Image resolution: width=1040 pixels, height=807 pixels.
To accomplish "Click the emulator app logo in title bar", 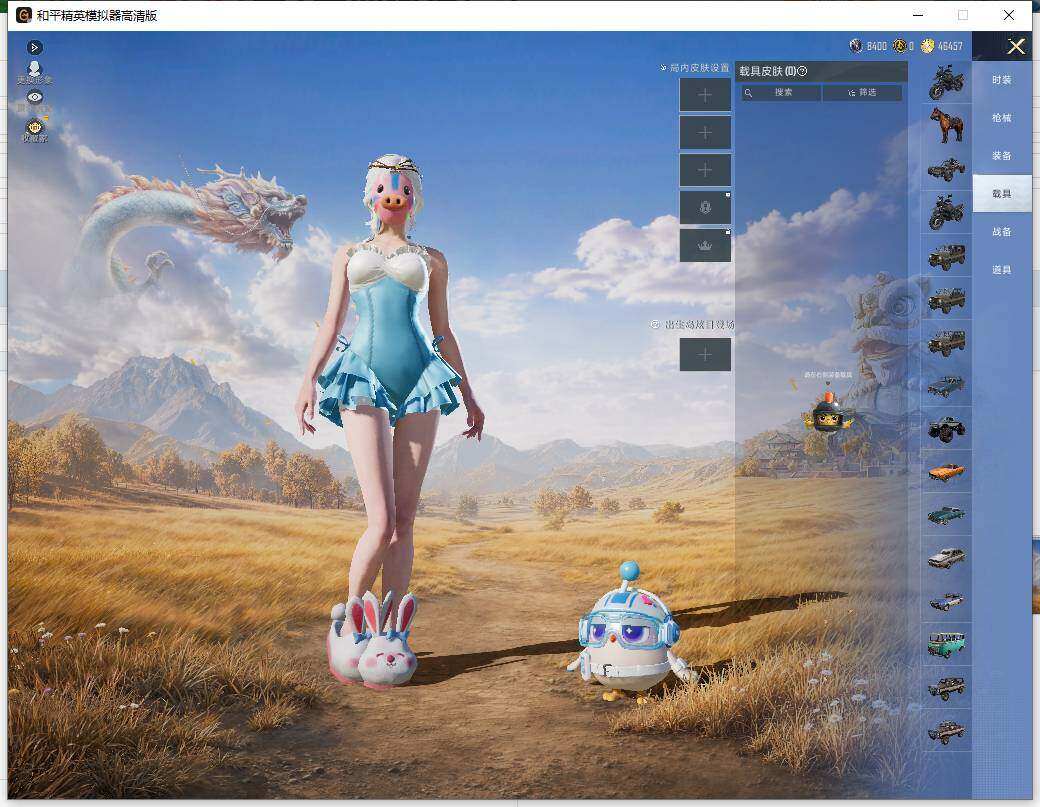I will 23,15.
